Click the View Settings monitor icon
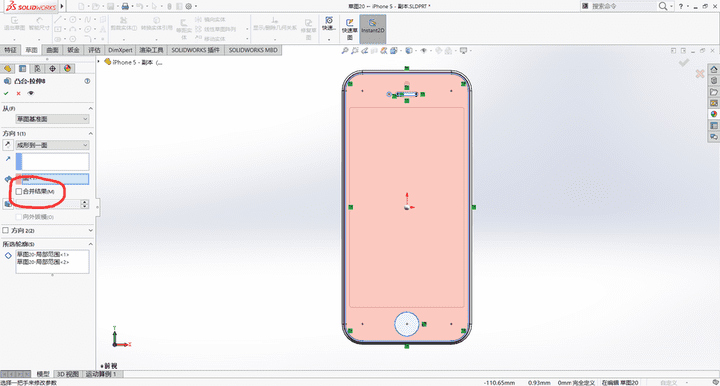Image resolution: width=720 pixels, height=386 pixels. tap(463, 51)
